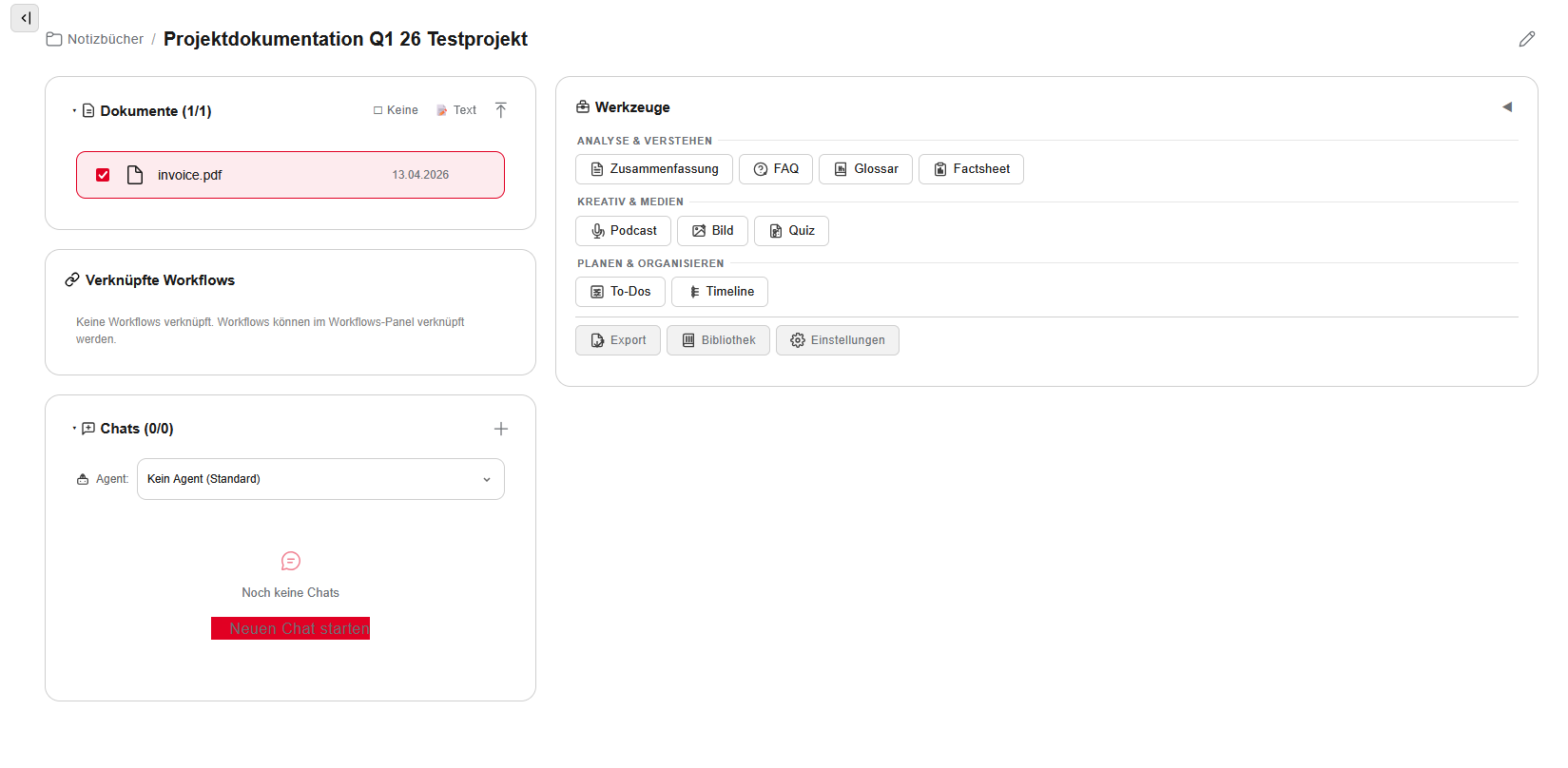Screen dimensions: 1568x768
Task: Open Einstellungen settings
Action: (x=837, y=340)
